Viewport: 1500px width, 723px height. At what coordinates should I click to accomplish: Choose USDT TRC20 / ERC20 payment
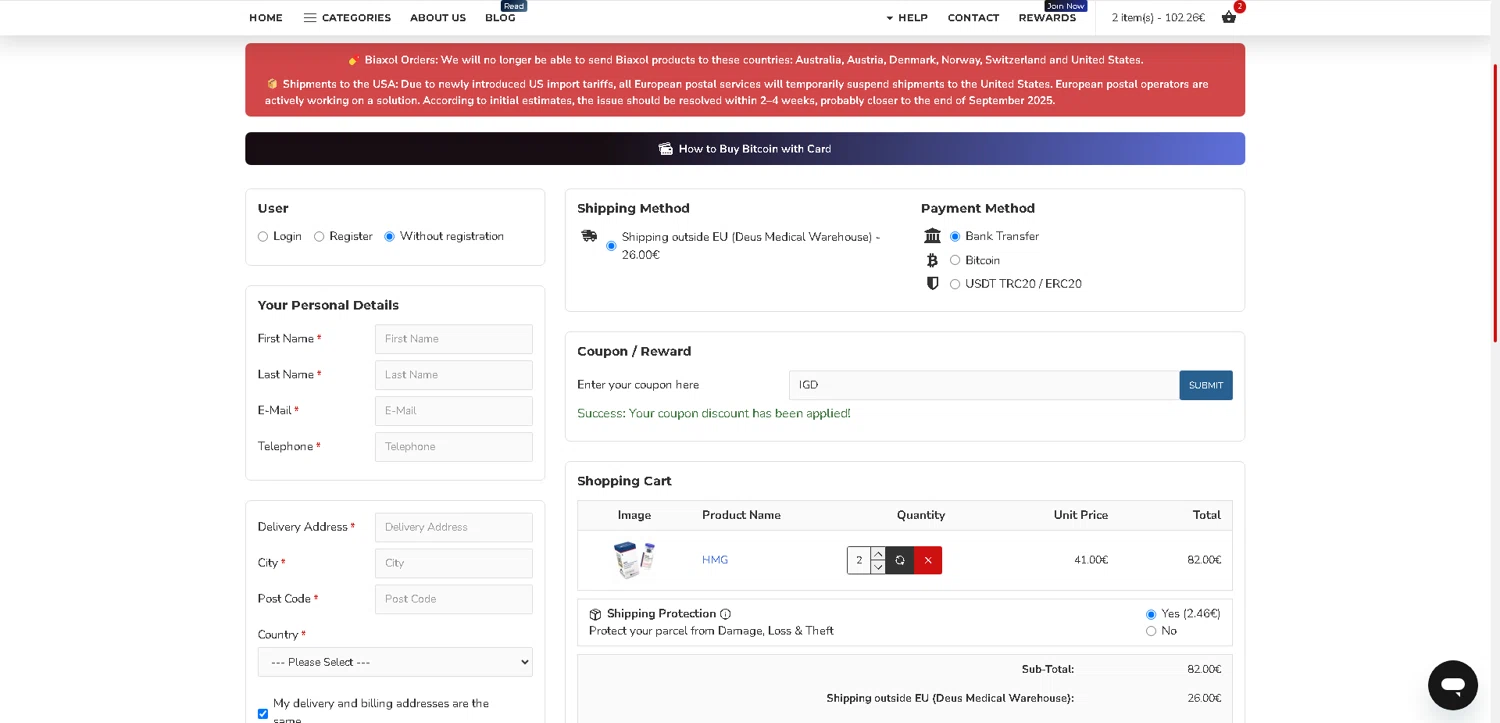tap(955, 284)
